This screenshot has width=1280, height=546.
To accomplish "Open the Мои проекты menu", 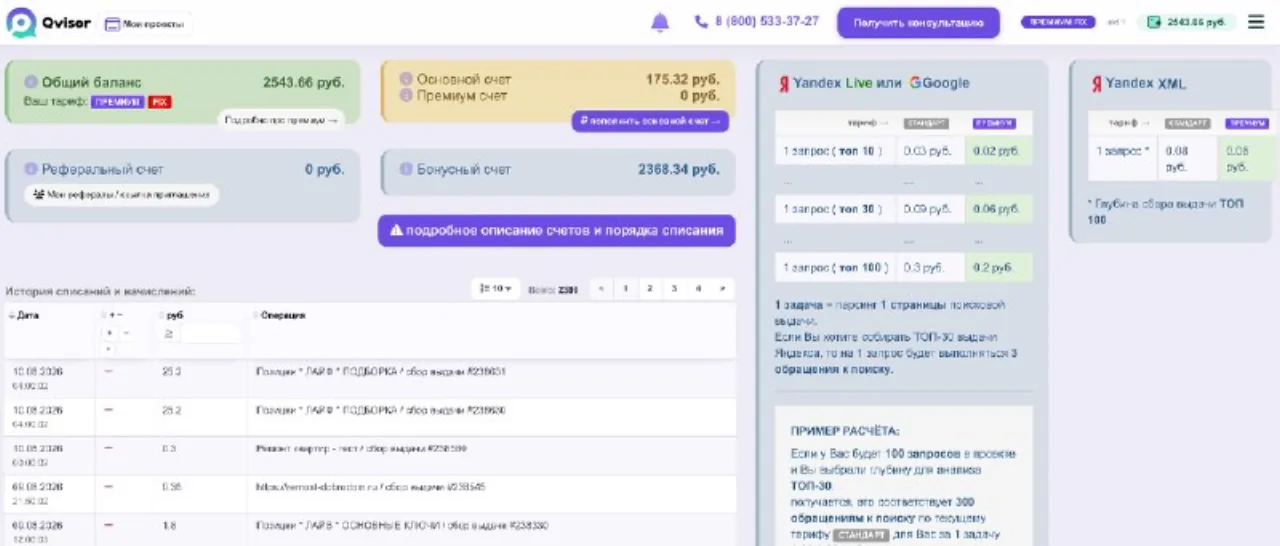I will 145,23.
